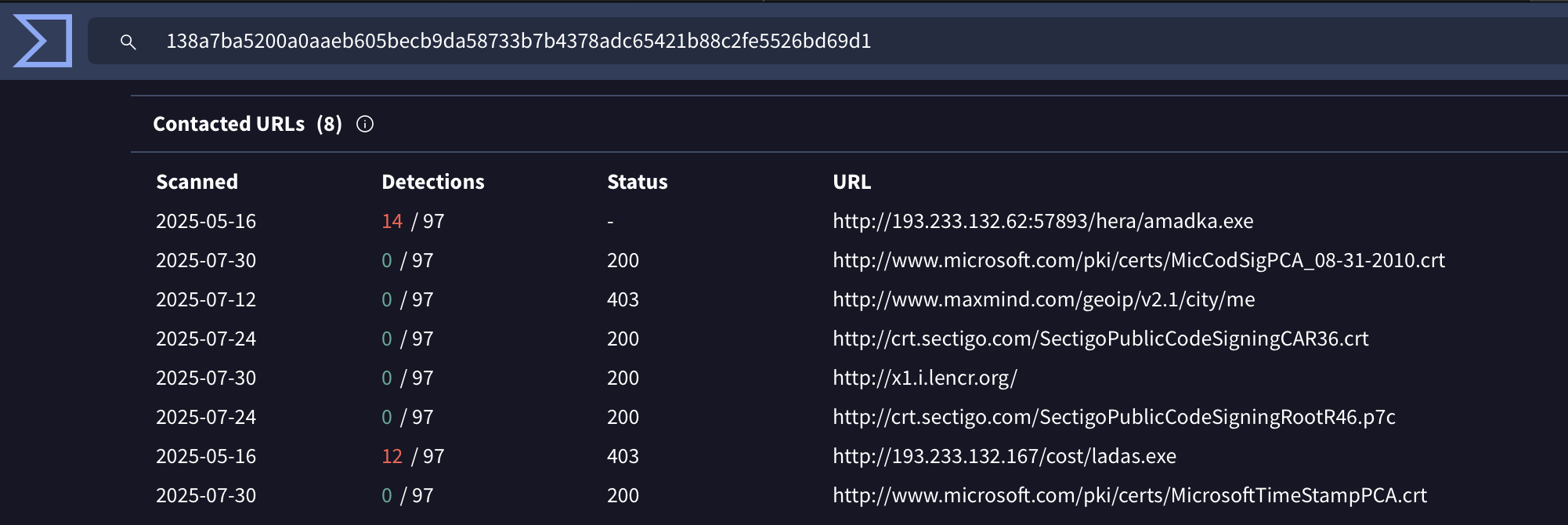Image resolution: width=1568 pixels, height=525 pixels.
Task: Open the SectigoPublicCodeSigningRootR46.p7c URL
Action: pyautogui.click(x=1114, y=417)
